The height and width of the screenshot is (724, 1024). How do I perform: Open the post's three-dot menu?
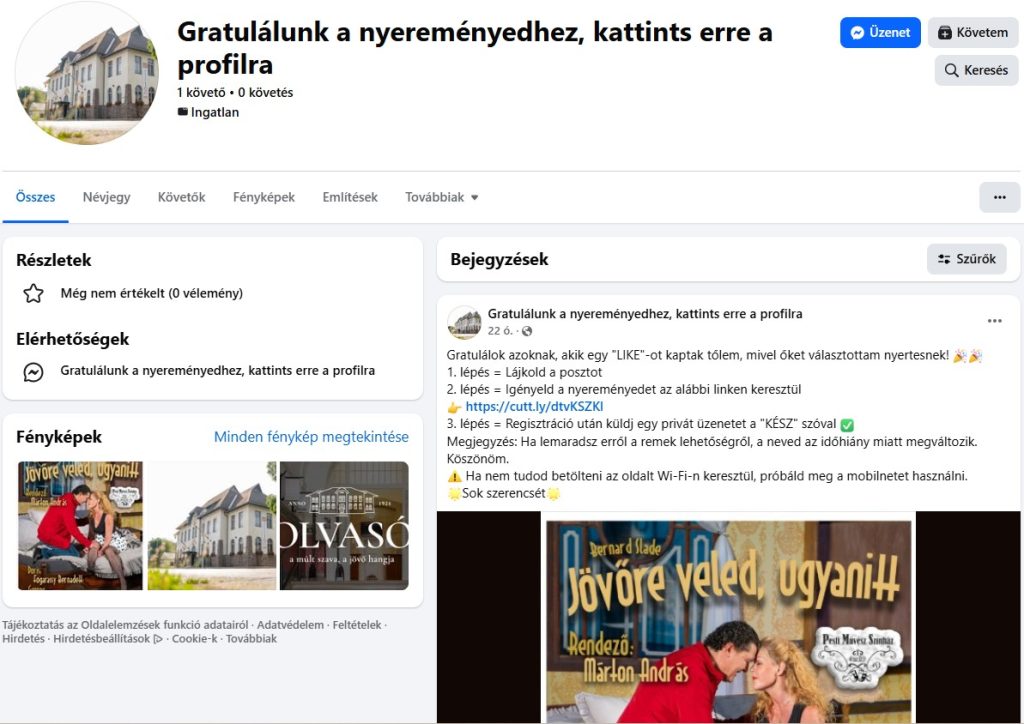[994, 321]
